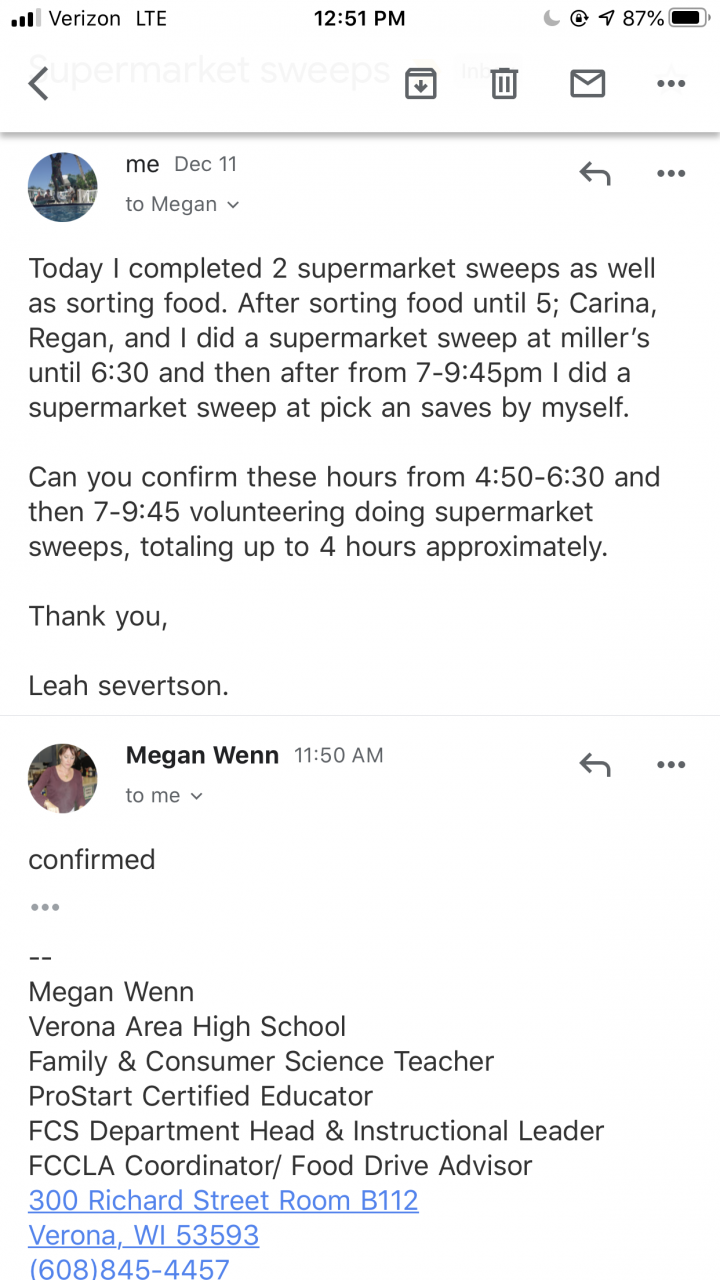Call the (608)845-4457 phone link
Viewport: 720px width, 1280px height.
click(x=129, y=1268)
